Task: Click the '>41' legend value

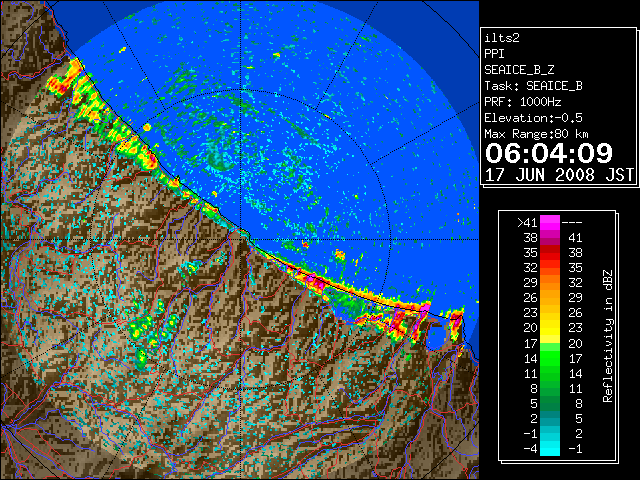Action: [527, 223]
